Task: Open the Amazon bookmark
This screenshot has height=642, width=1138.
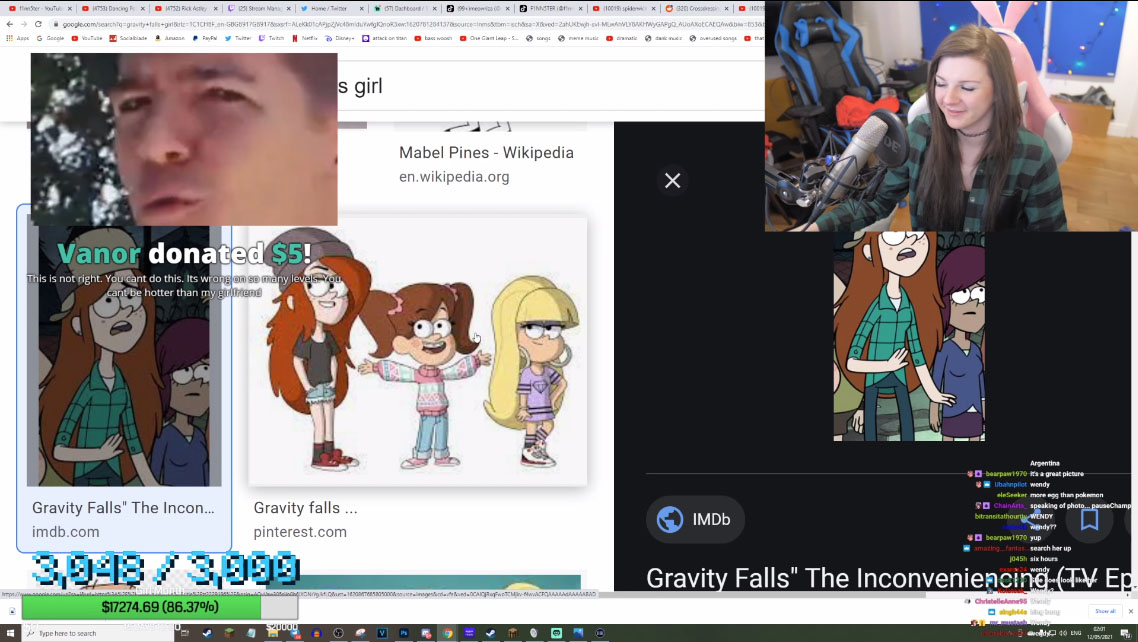Action: click(170, 38)
